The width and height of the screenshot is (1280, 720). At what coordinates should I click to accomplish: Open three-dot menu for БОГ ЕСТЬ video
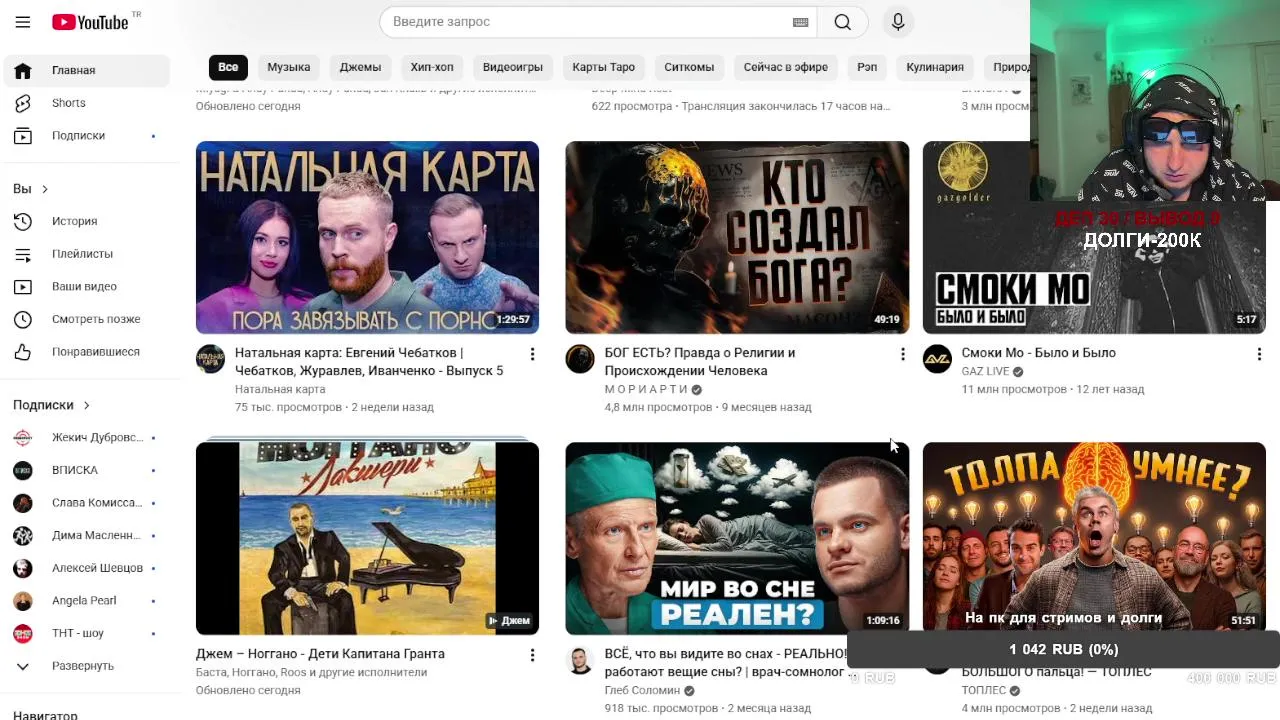point(902,354)
